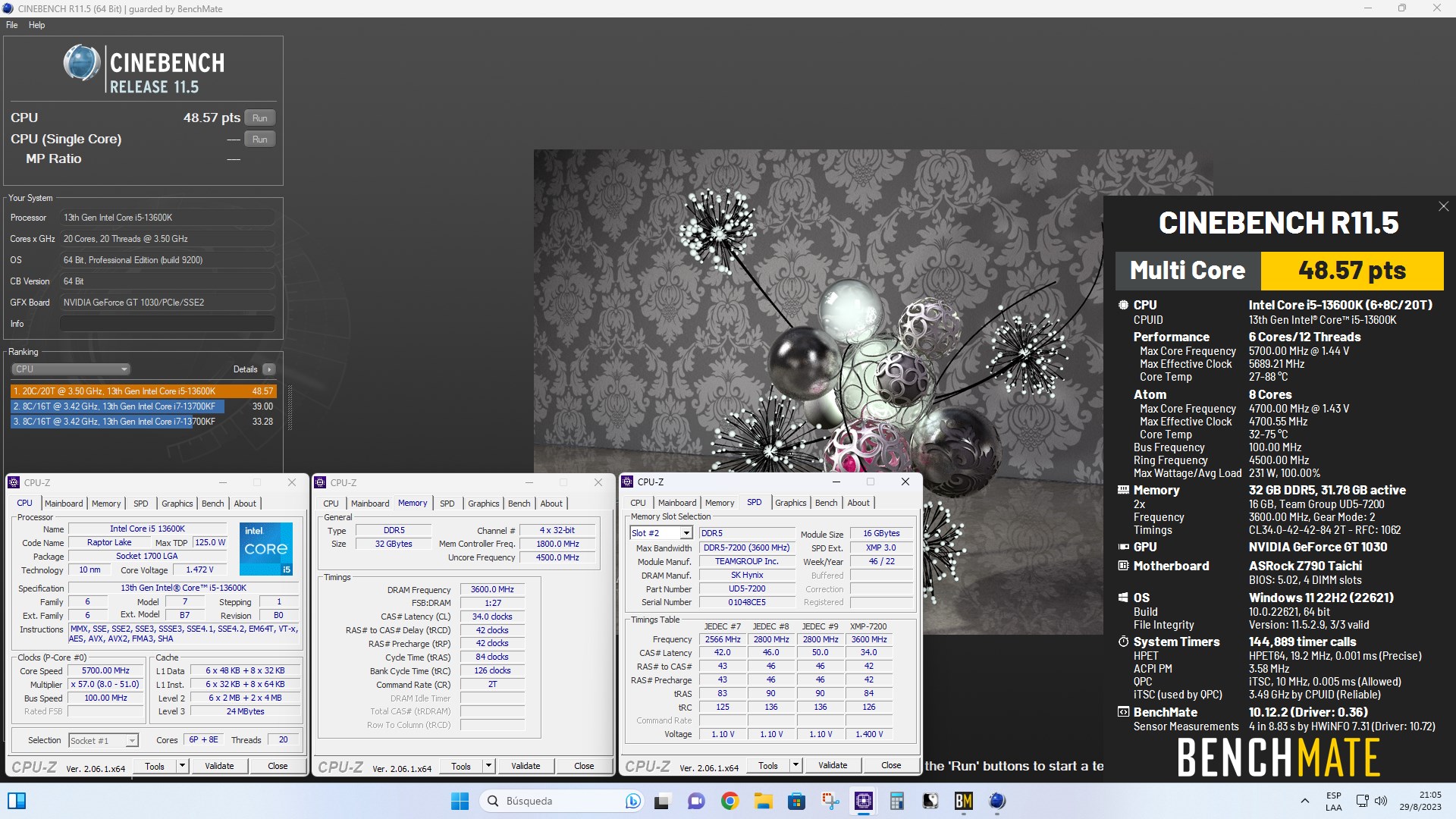
Task: Open Microsoft Store from the taskbar
Action: coord(796,801)
